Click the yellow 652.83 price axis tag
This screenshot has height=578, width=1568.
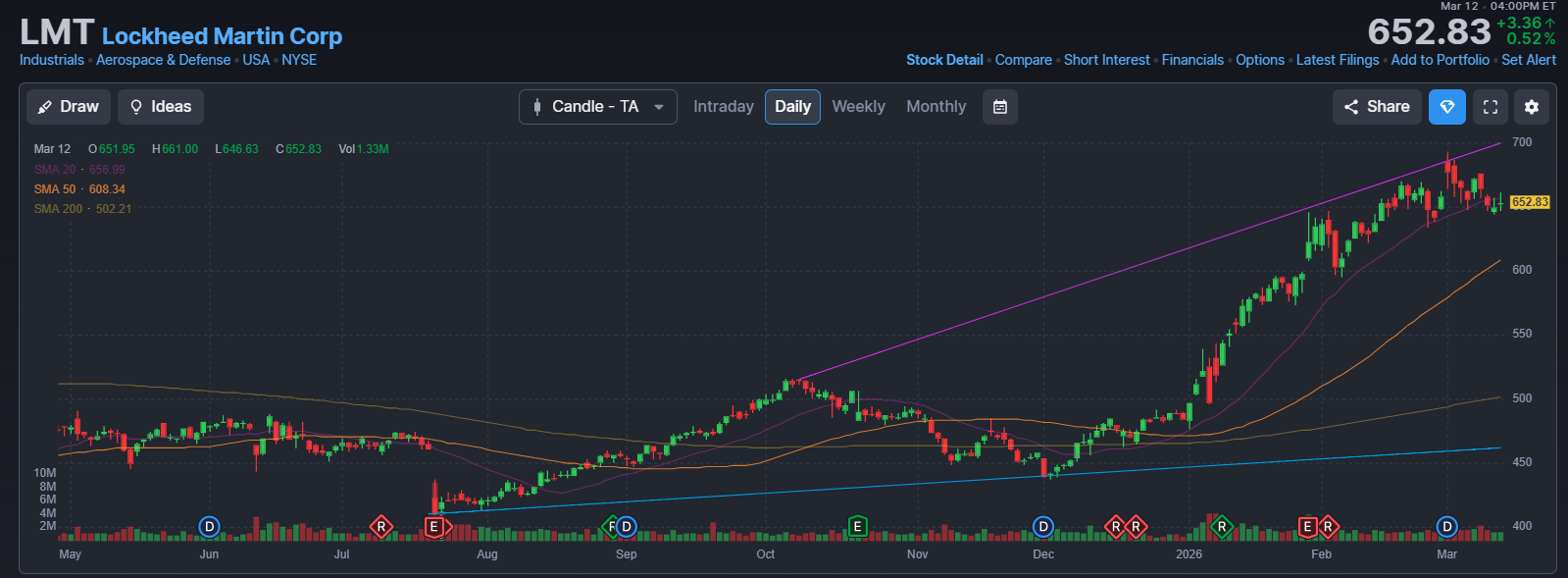pos(1530,202)
